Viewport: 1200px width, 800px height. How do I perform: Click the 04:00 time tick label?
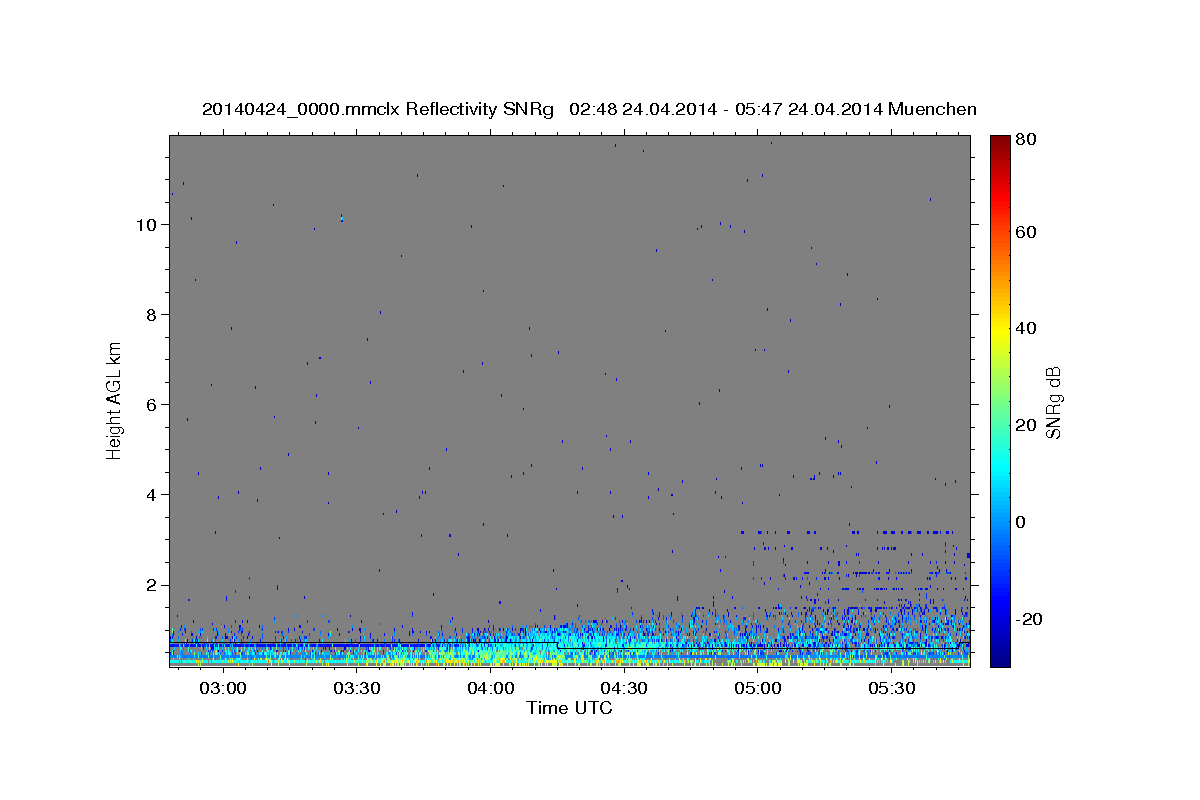(x=491, y=689)
